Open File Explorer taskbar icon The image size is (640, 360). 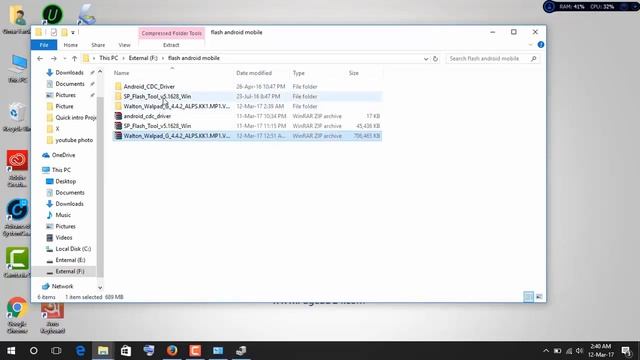tap(103, 351)
